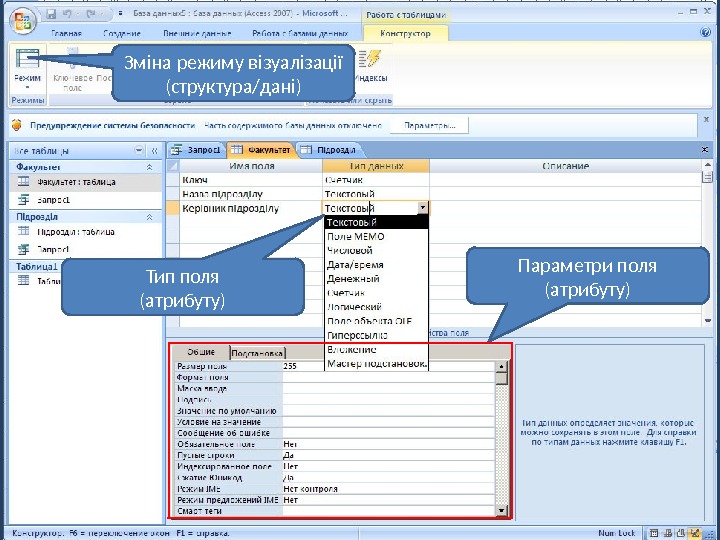Click the Формат поля property field
Viewport: 720px width, 540px height.
click(x=389, y=377)
